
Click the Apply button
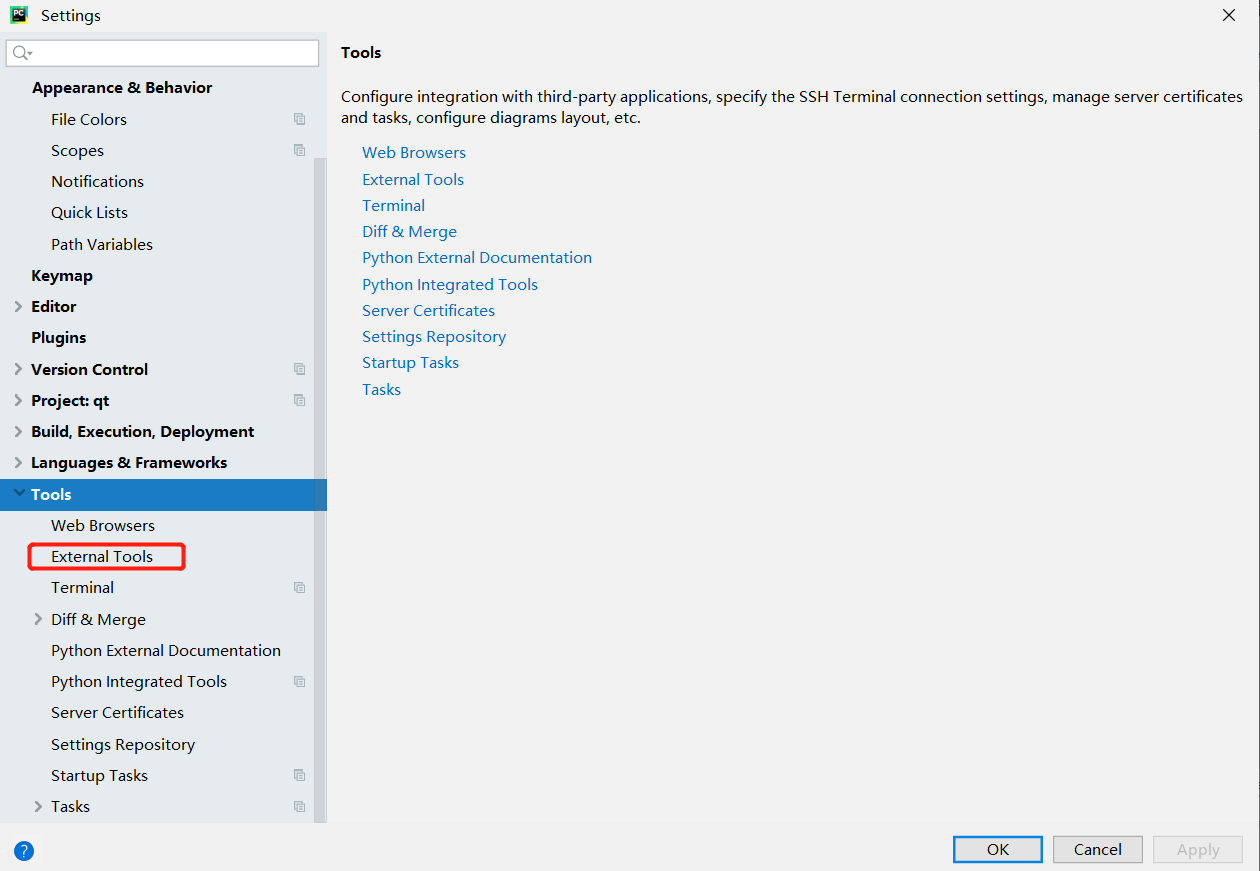pos(1198,850)
